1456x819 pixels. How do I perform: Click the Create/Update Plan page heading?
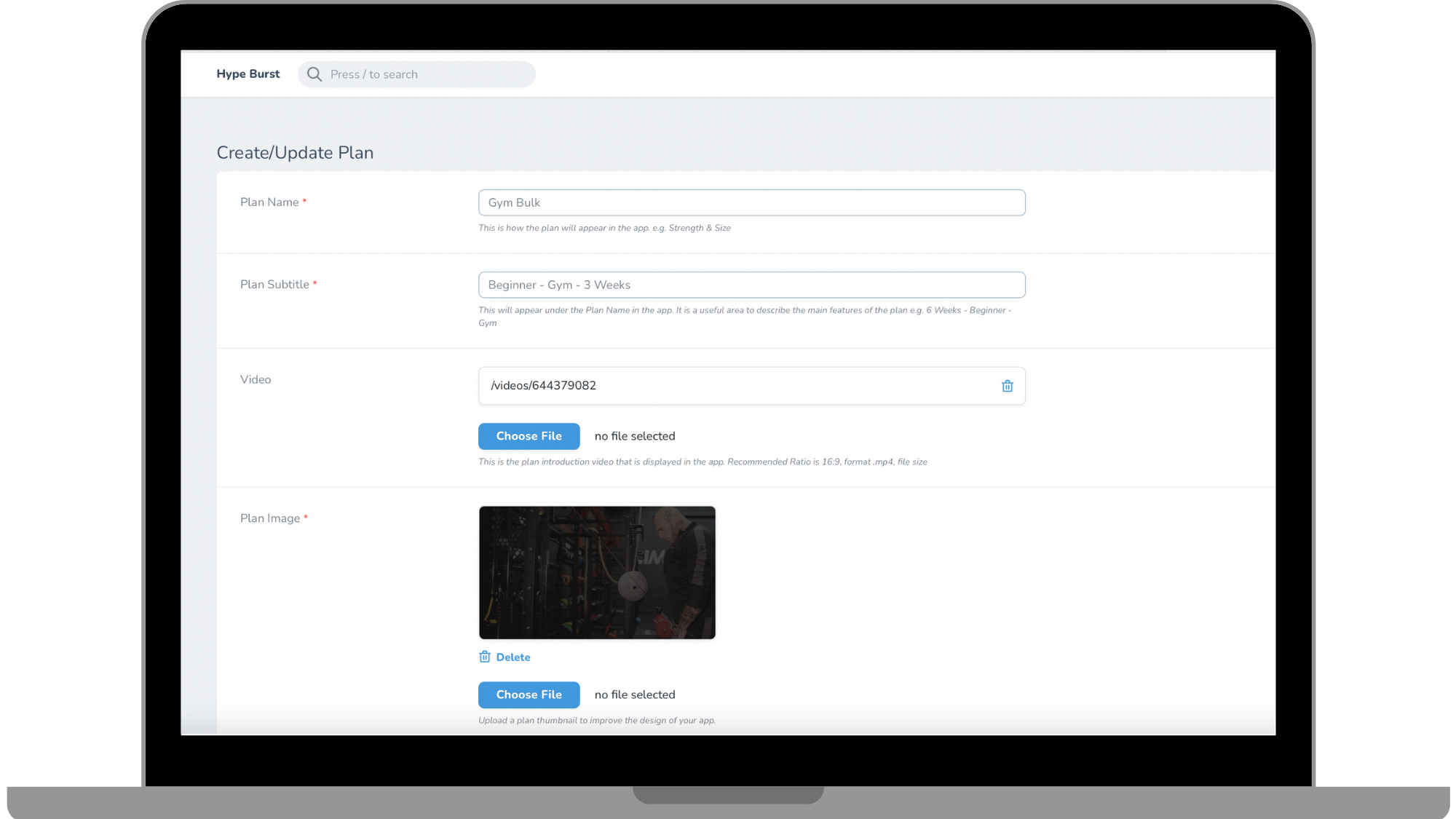pos(295,153)
